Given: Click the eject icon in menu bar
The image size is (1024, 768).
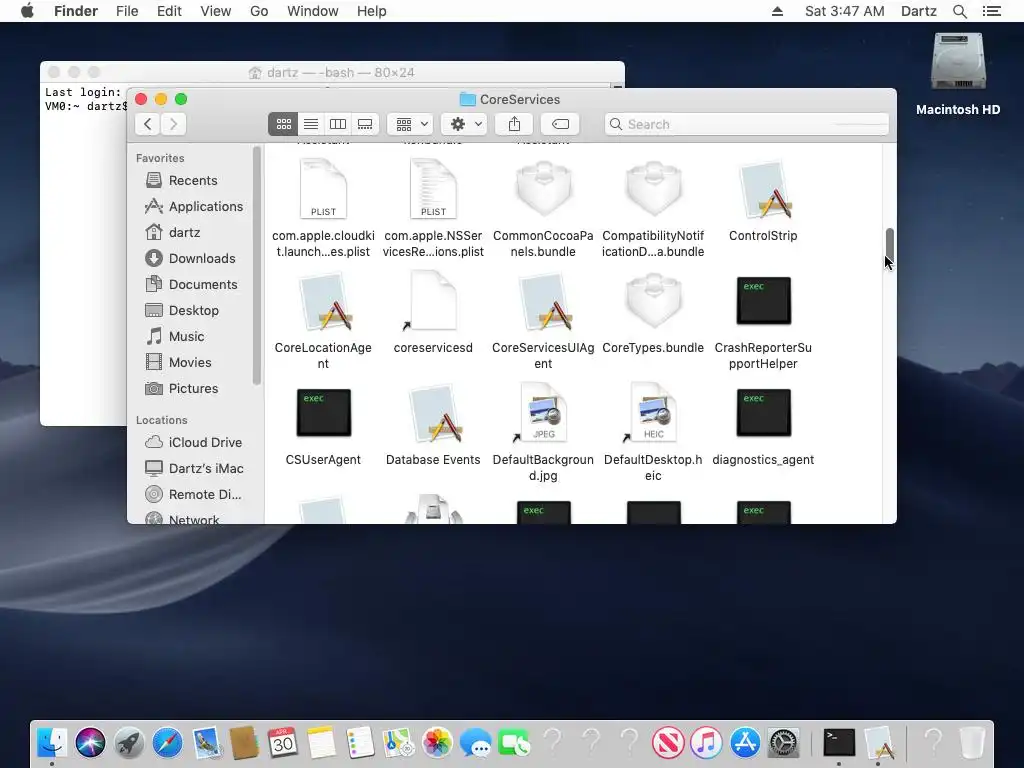Looking at the screenshot, I should tap(777, 11).
